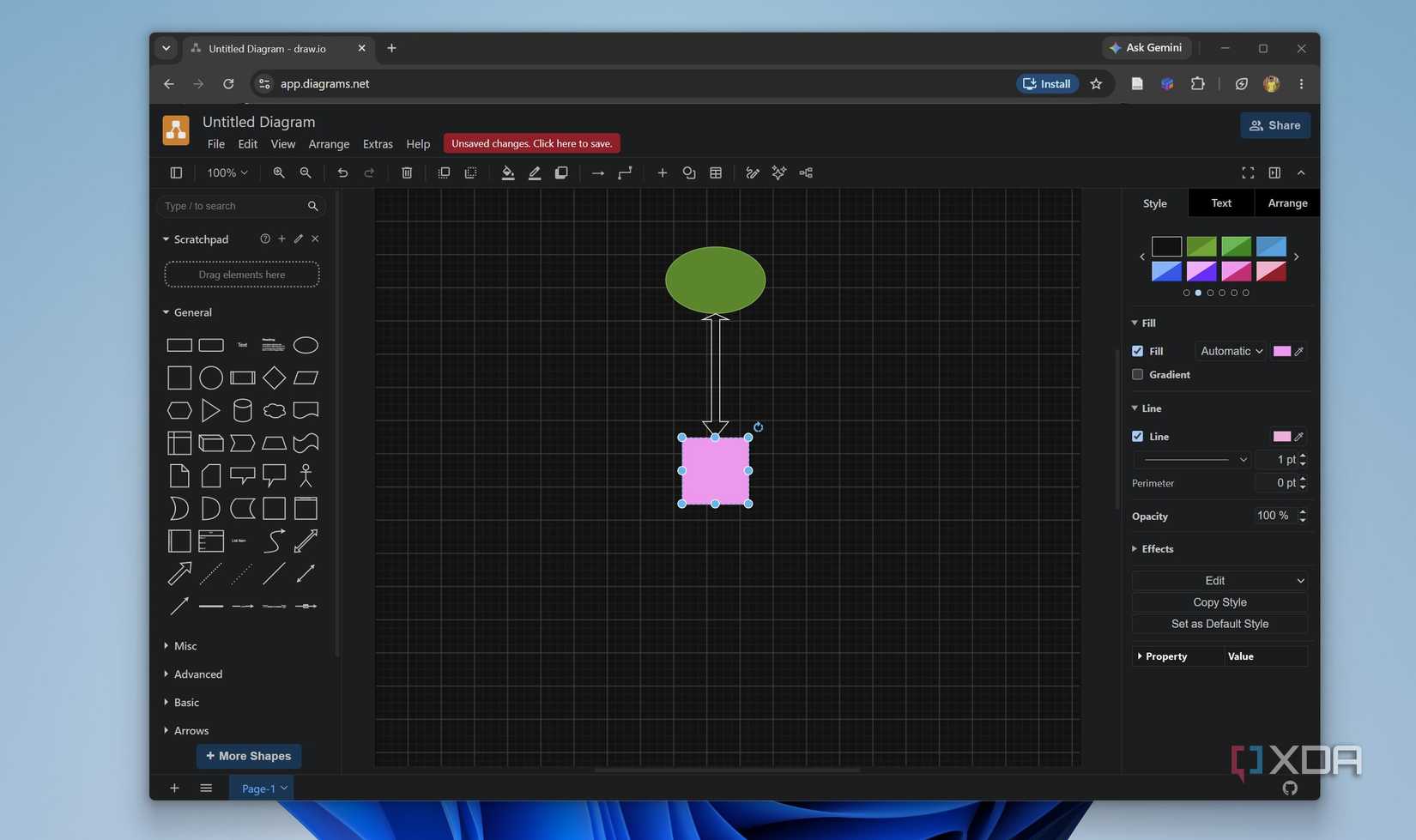Open the insert plus toolbar icon
The height and width of the screenshot is (840, 1416).
tap(662, 172)
